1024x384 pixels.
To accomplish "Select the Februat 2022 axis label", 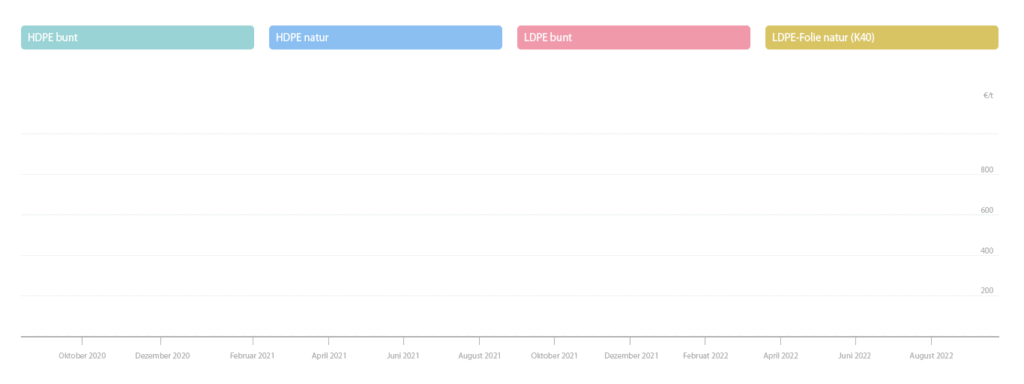I will click(x=706, y=356).
